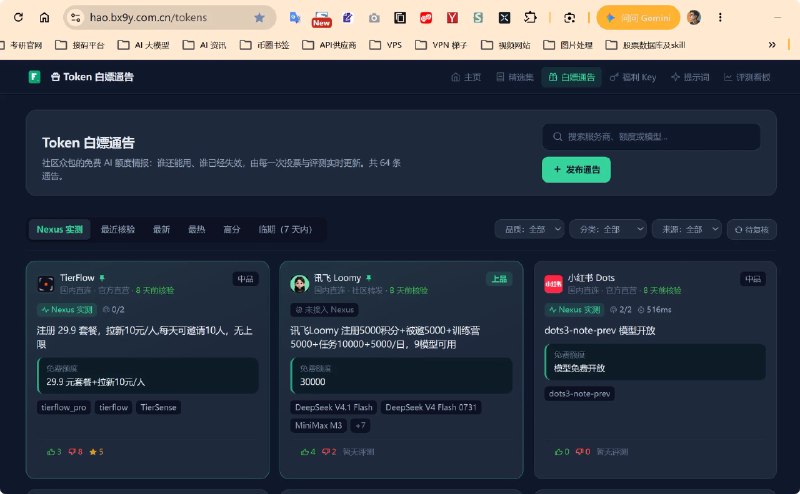This screenshot has width=800, height=494.
Task: Switch to the 临期 (7 天内) tab
Action: coord(285,229)
